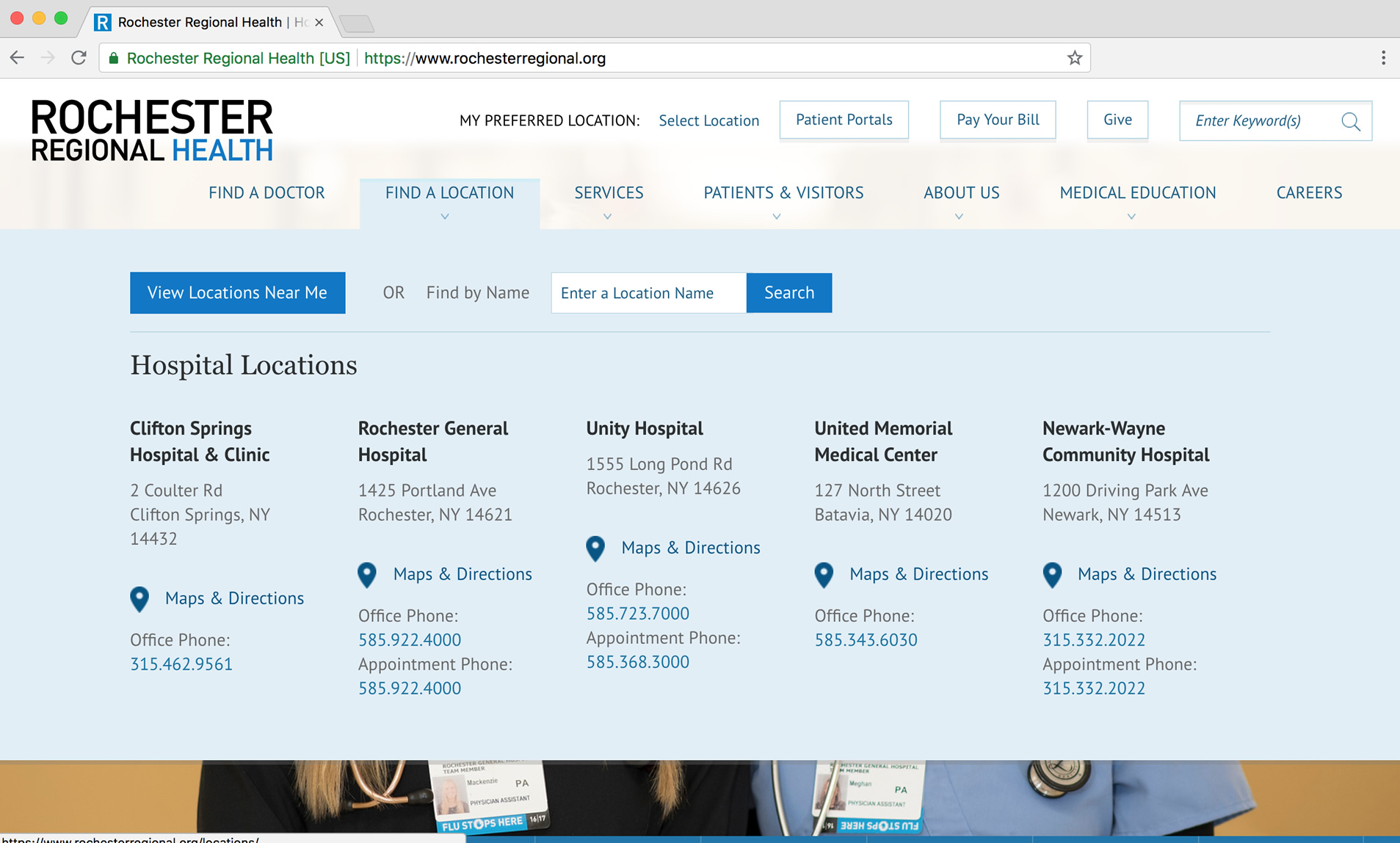Viewport: 1400px width, 843px height.
Task: Go to the Careers section
Action: (x=1308, y=193)
